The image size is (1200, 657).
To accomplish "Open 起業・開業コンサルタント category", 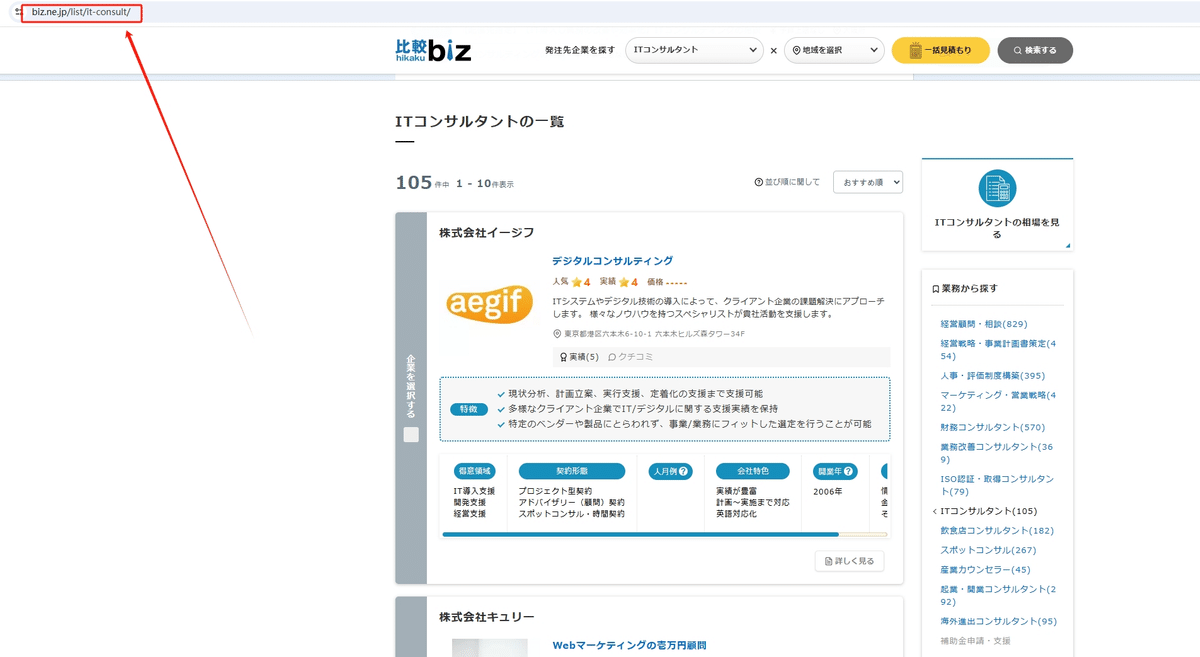I will point(997,595).
